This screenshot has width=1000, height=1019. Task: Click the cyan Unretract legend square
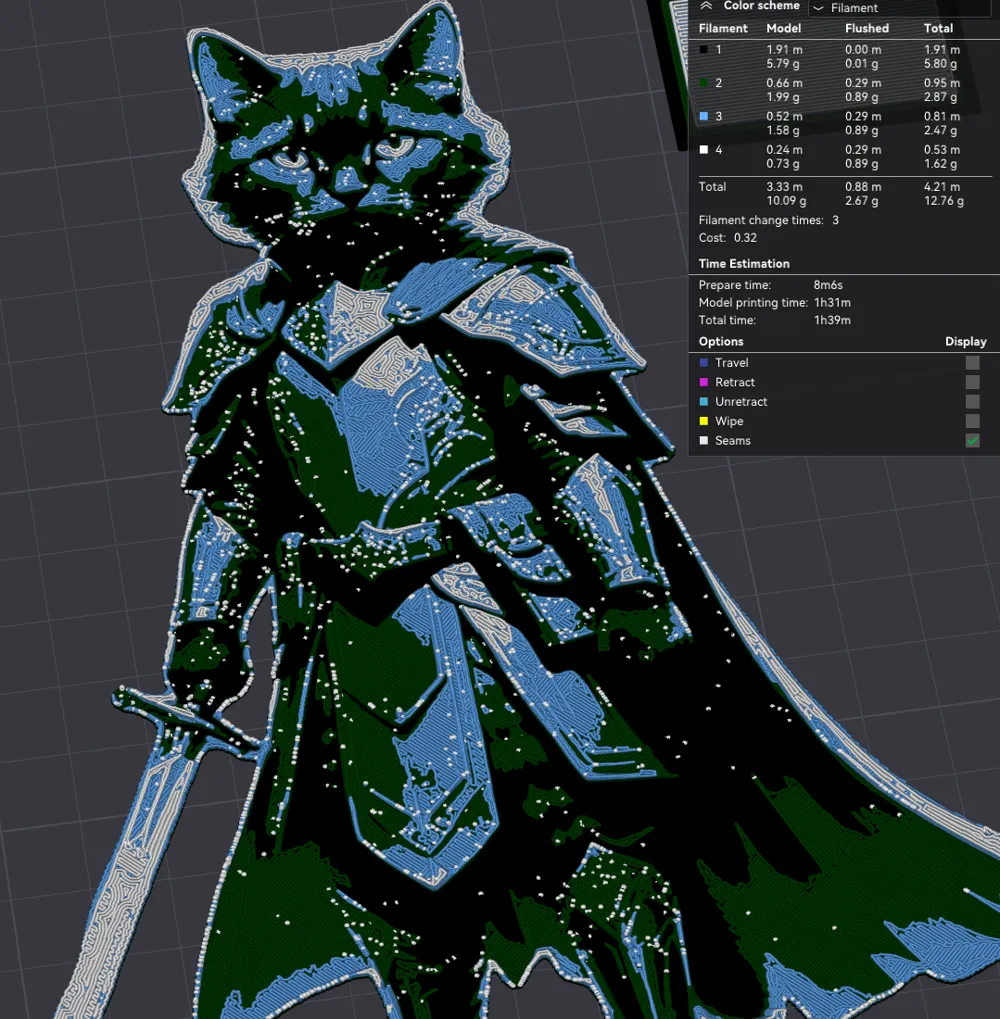point(703,401)
